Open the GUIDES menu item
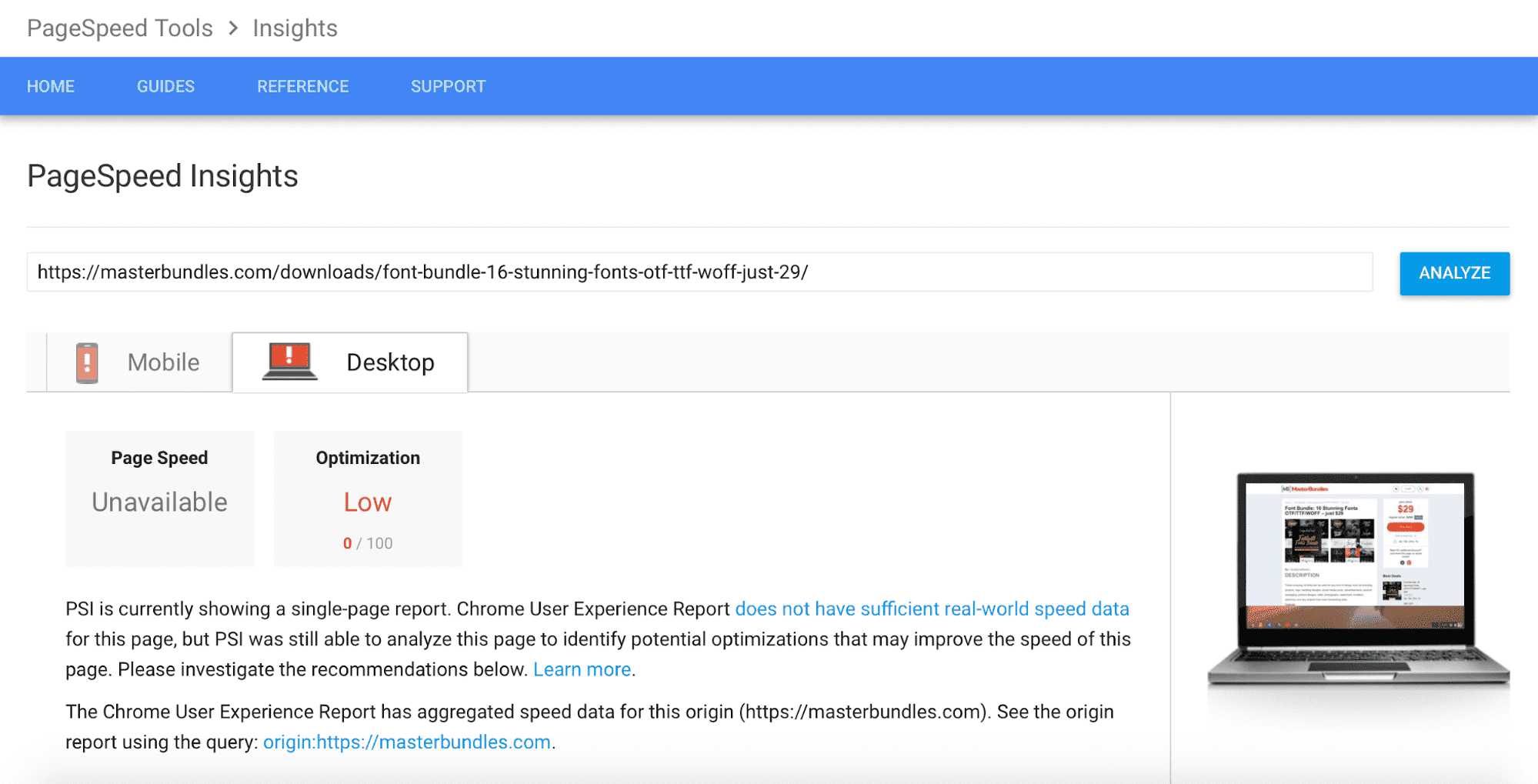The width and height of the screenshot is (1538, 784). coord(165,86)
